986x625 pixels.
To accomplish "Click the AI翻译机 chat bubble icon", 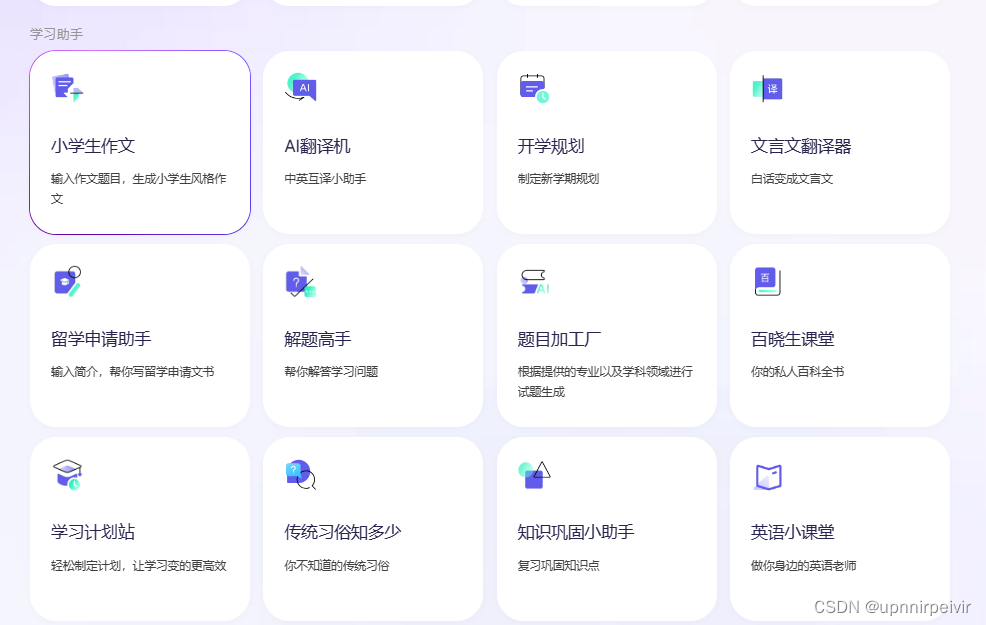I will click(x=301, y=87).
